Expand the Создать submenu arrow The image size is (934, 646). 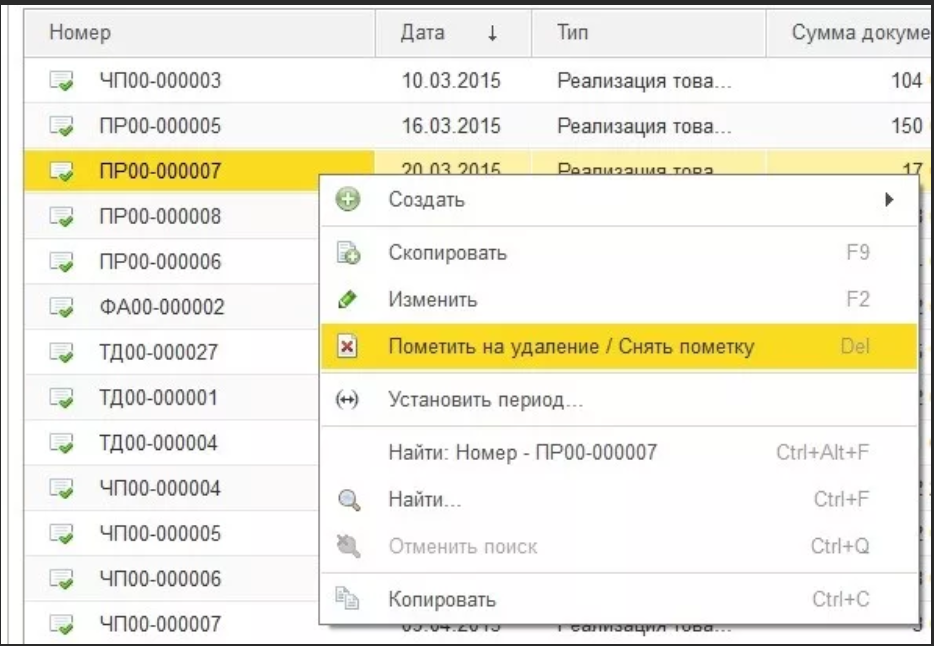coord(889,199)
